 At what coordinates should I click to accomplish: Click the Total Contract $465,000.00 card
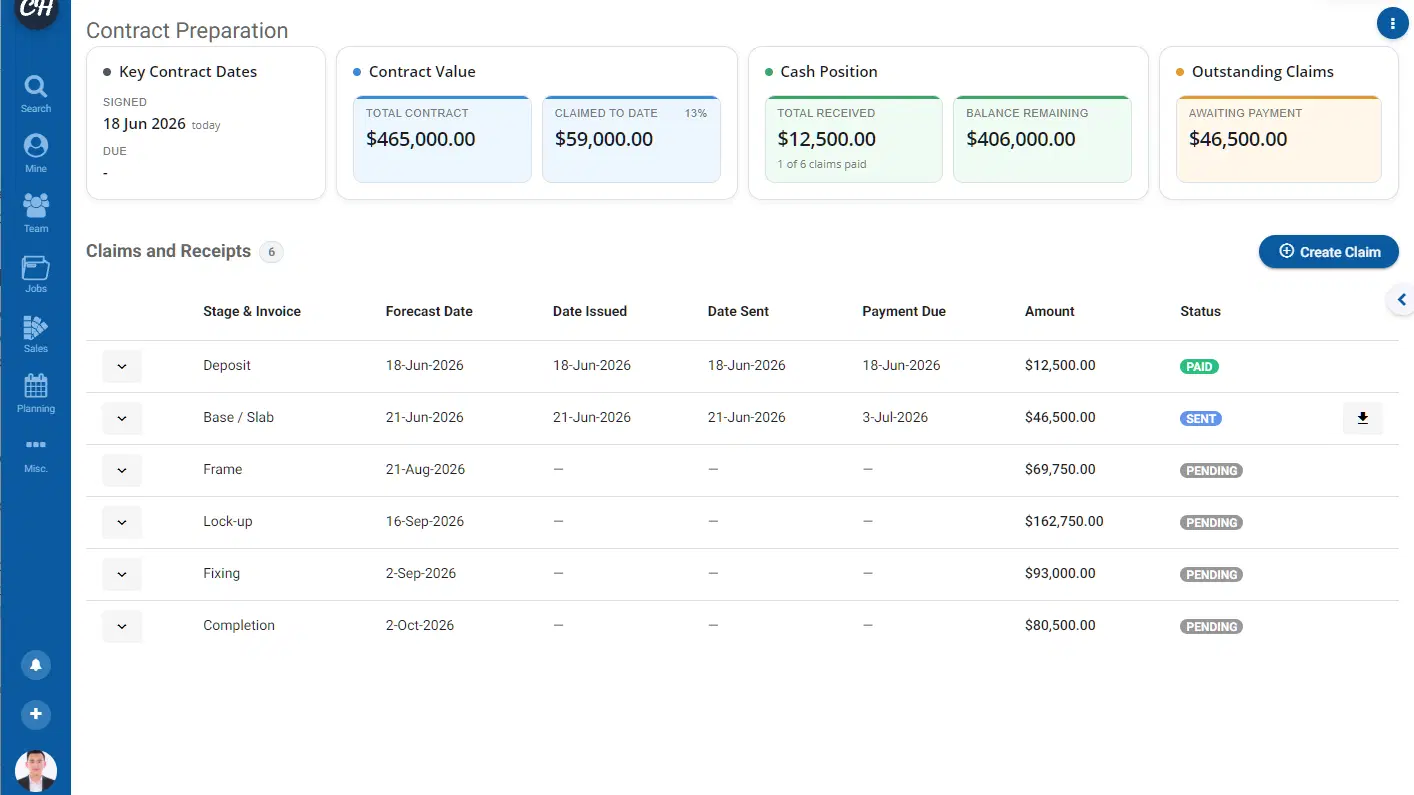442,139
